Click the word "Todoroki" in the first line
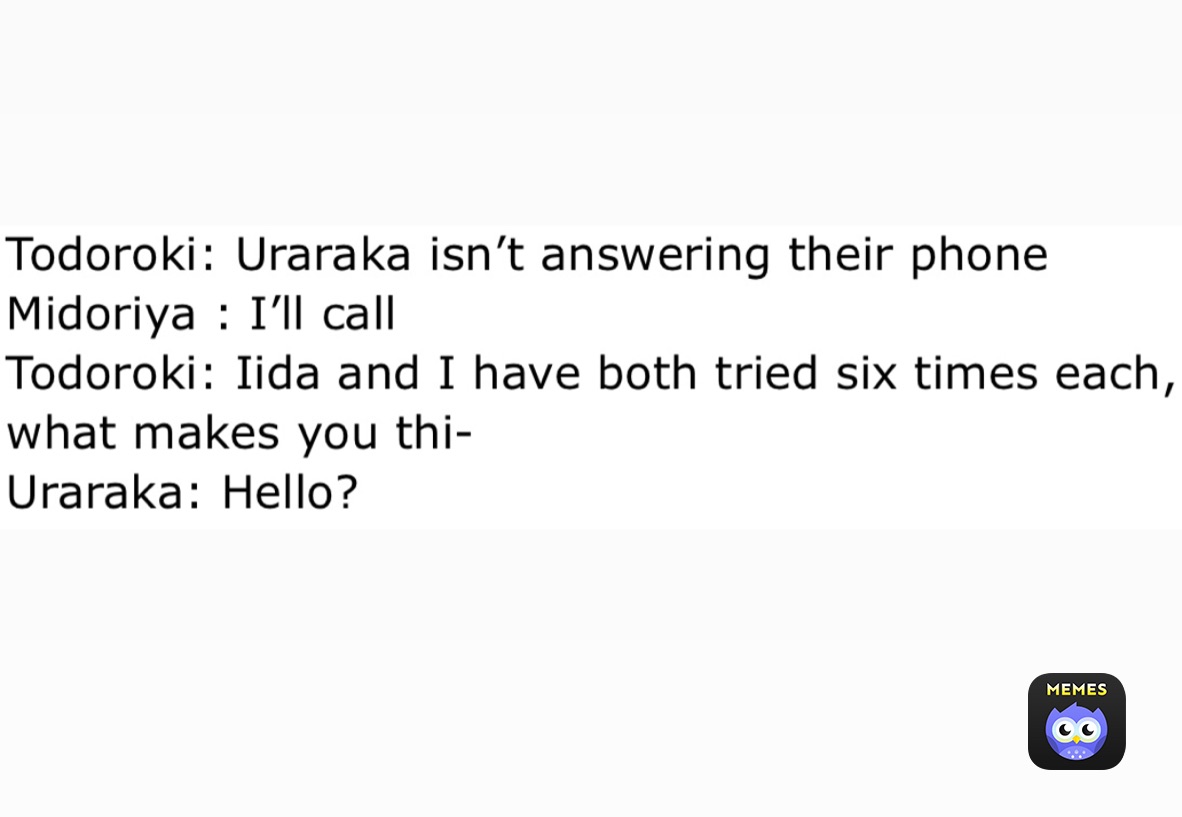The image size is (1182, 817). coord(102,254)
